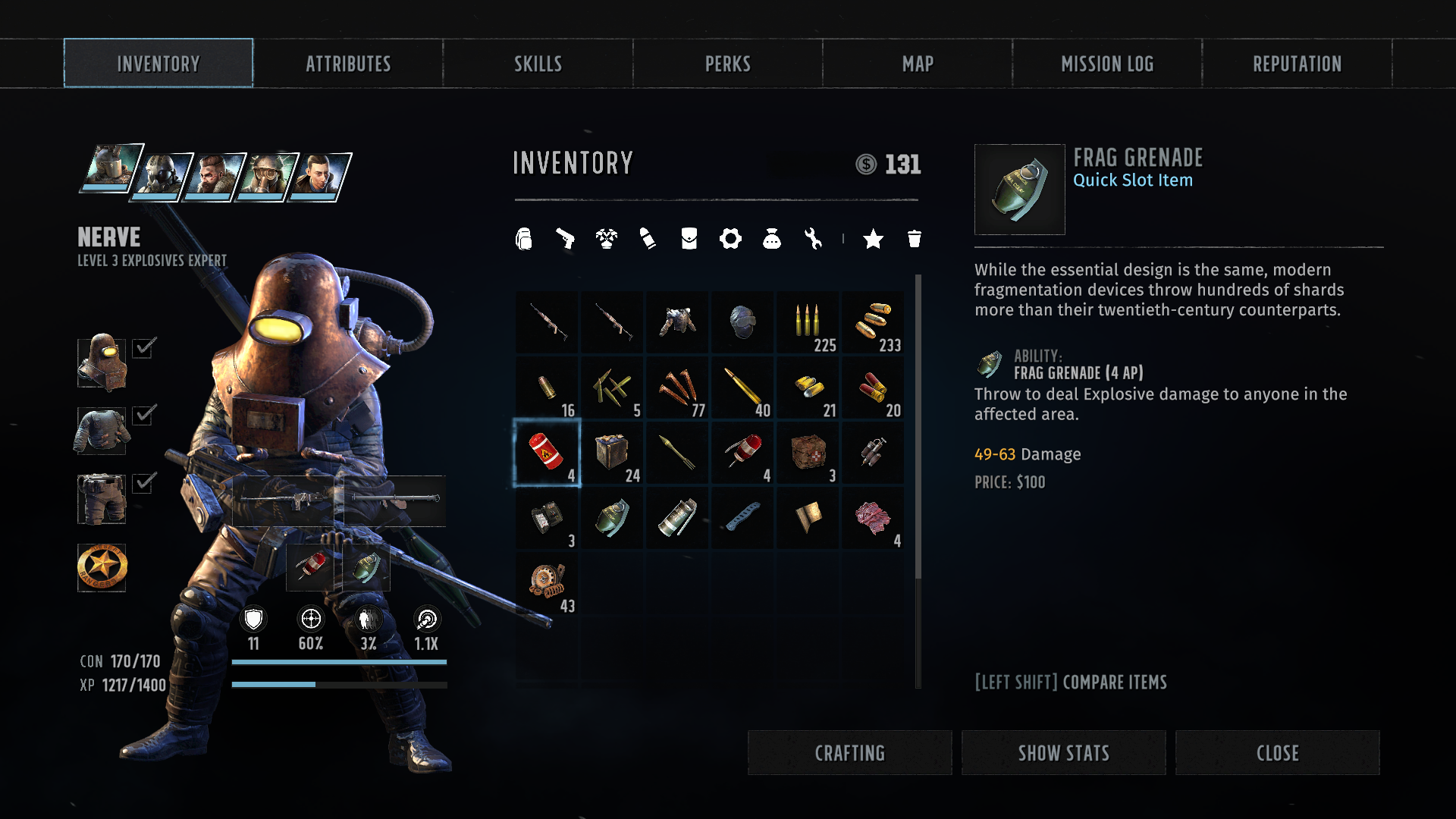Show favorites with the star filter icon
The image size is (1456, 819).
click(x=874, y=239)
